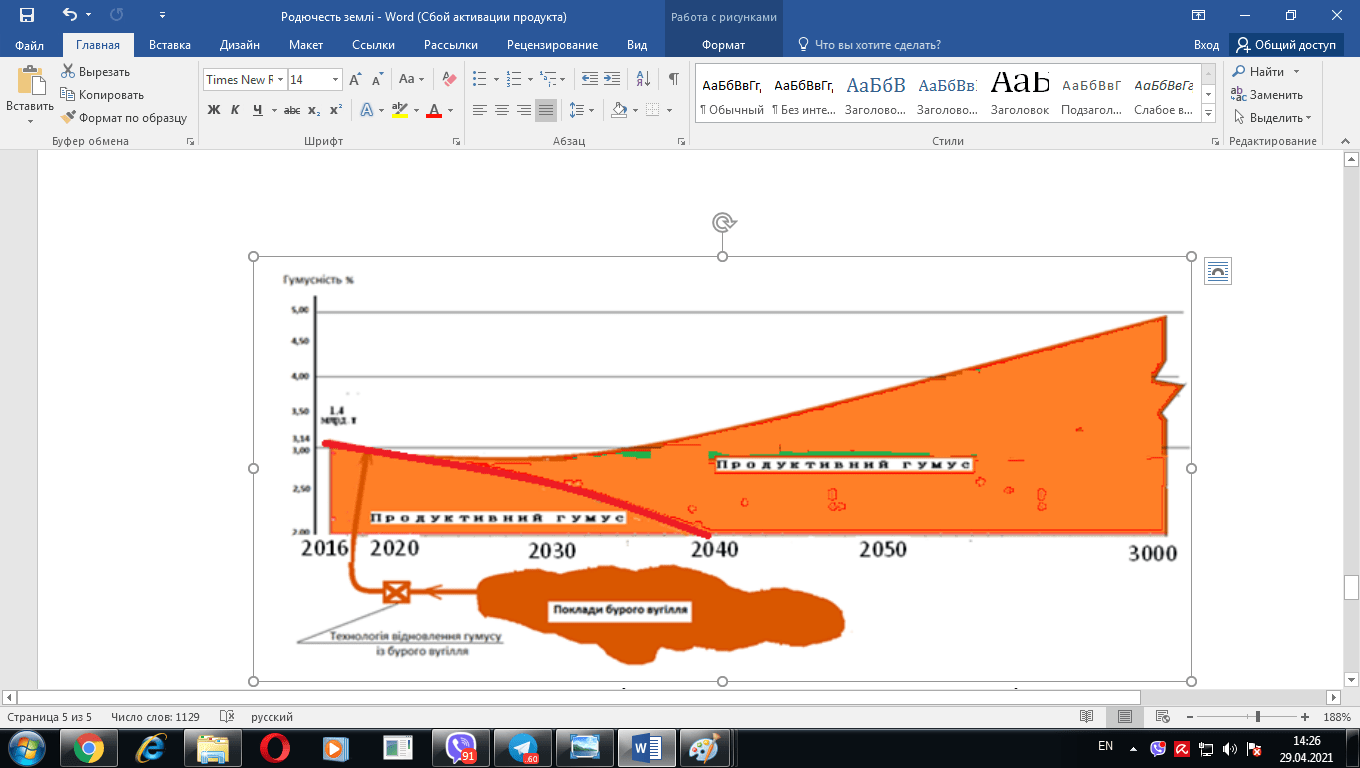Switch to the Макет tab
Image resolution: width=1360 pixels, height=768 pixels.
[306, 45]
